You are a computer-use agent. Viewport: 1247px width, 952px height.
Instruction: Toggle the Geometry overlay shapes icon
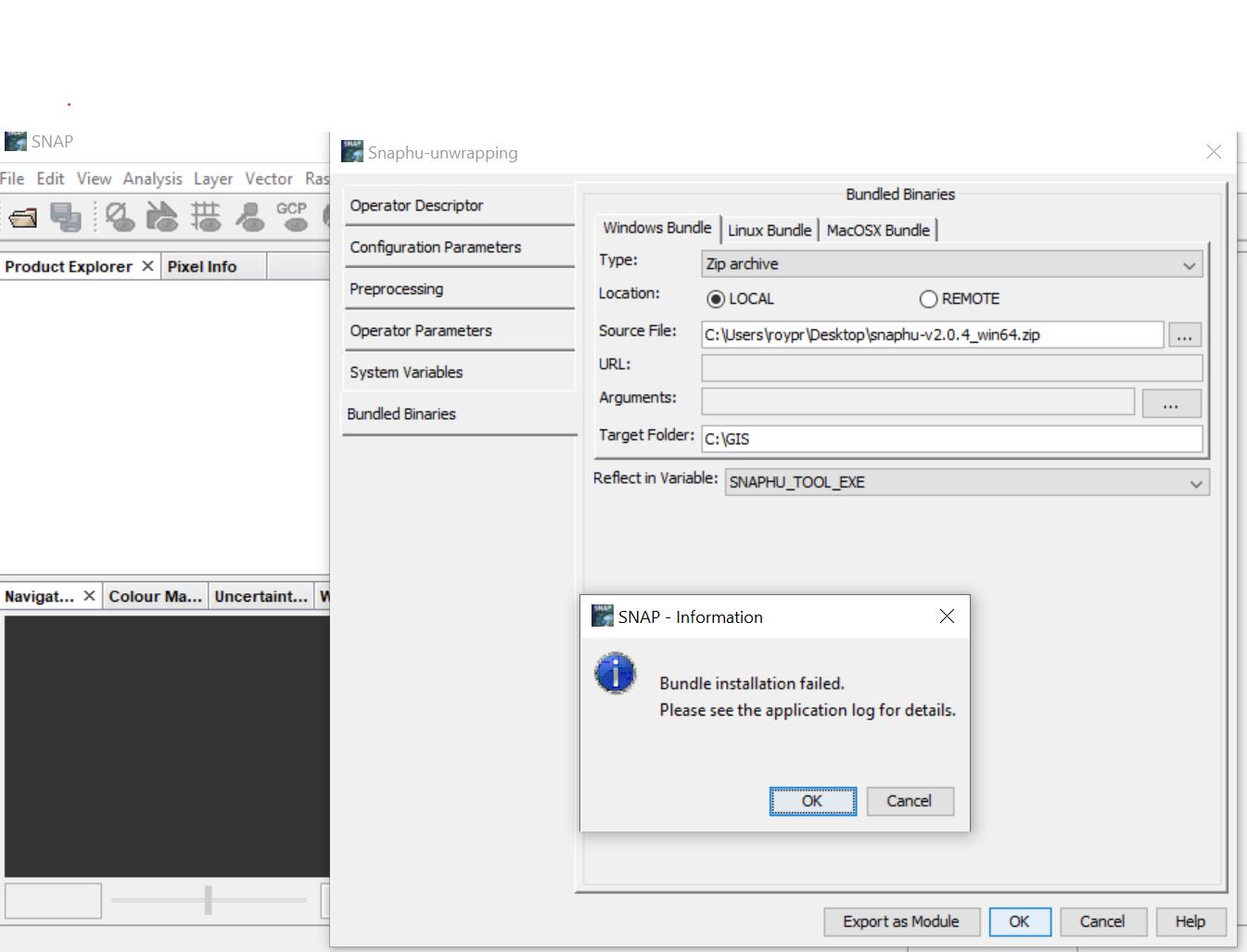(x=162, y=218)
